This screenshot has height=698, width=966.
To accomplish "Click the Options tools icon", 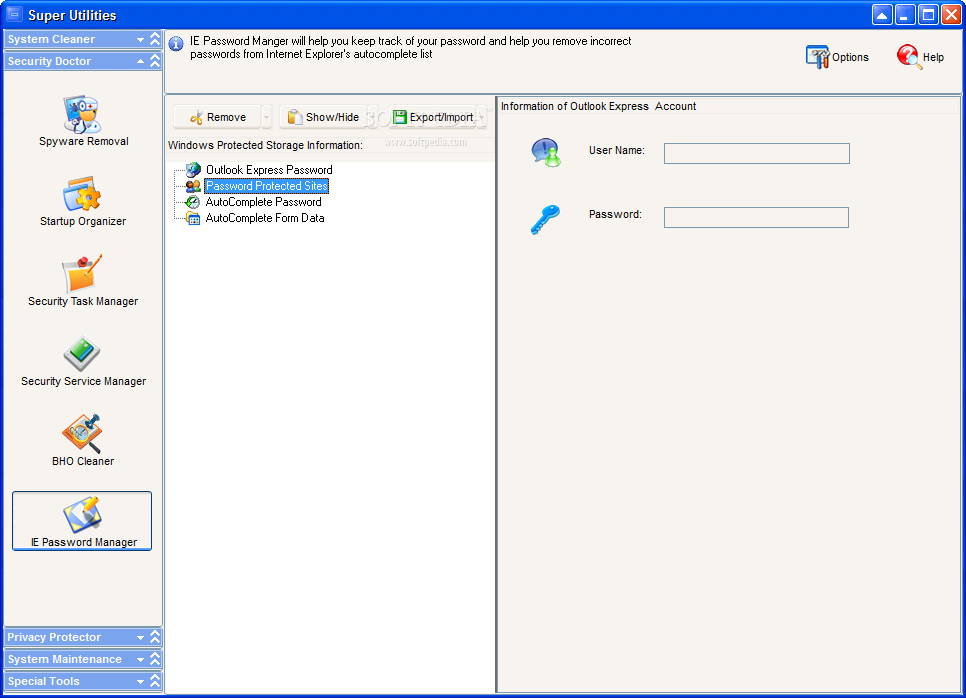I will 818,57.
